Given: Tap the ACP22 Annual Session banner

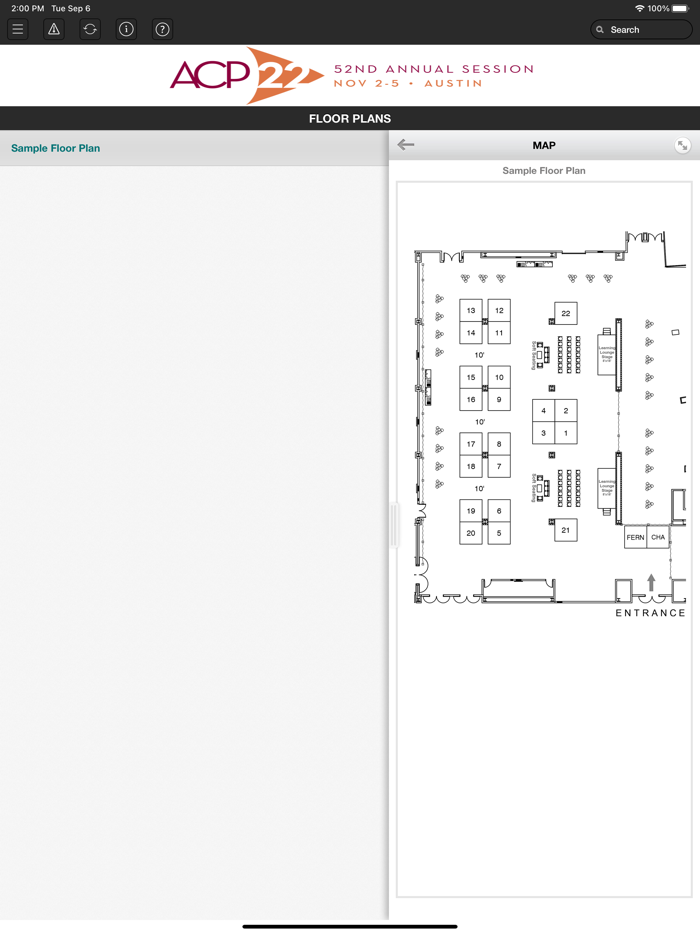Looking at the screenshot, I should pos(350,76).
